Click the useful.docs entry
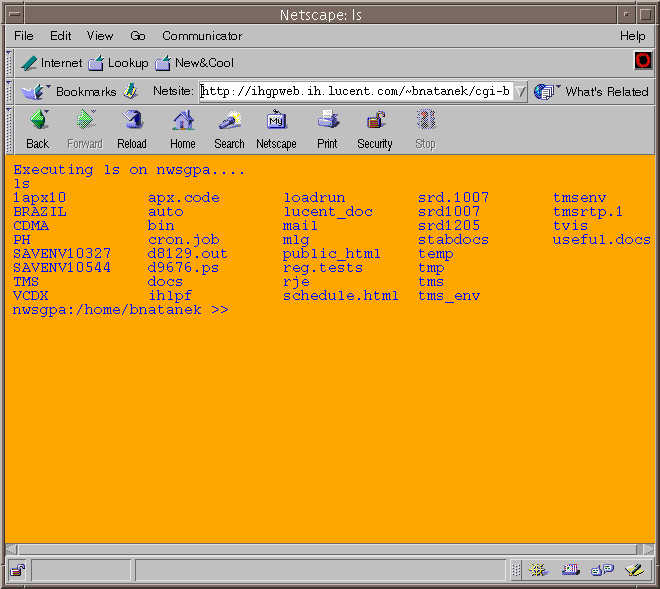The width and height of the screenshot is (660, 589). click(601, 240)
